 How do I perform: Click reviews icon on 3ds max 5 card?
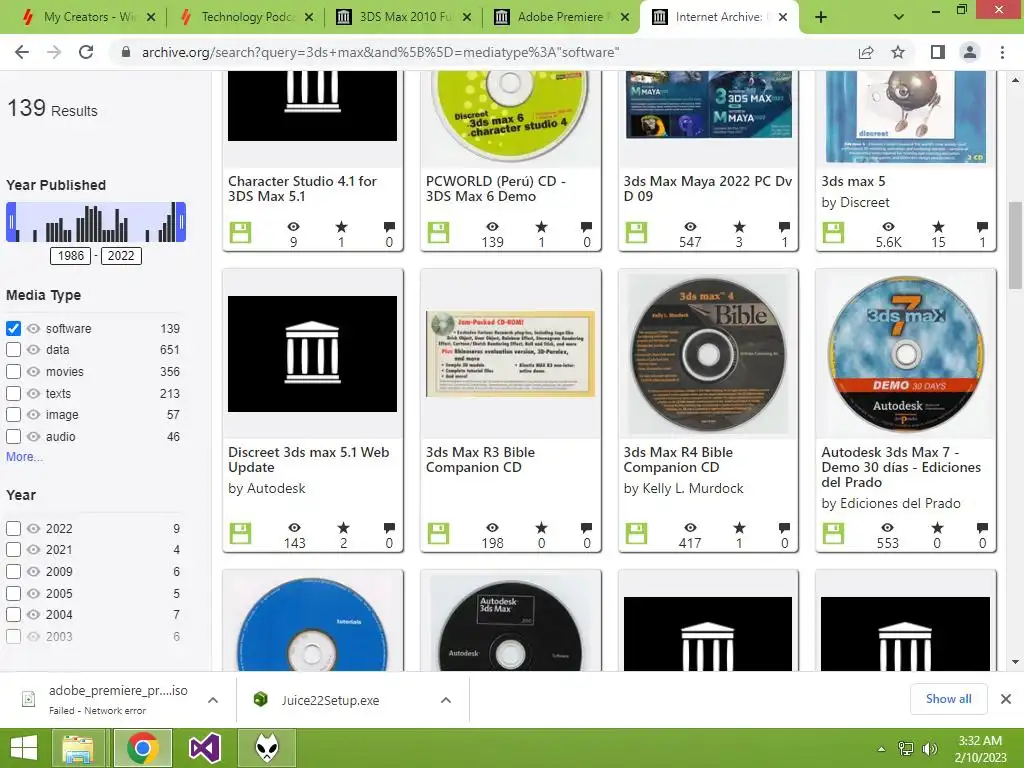(982, 227)
